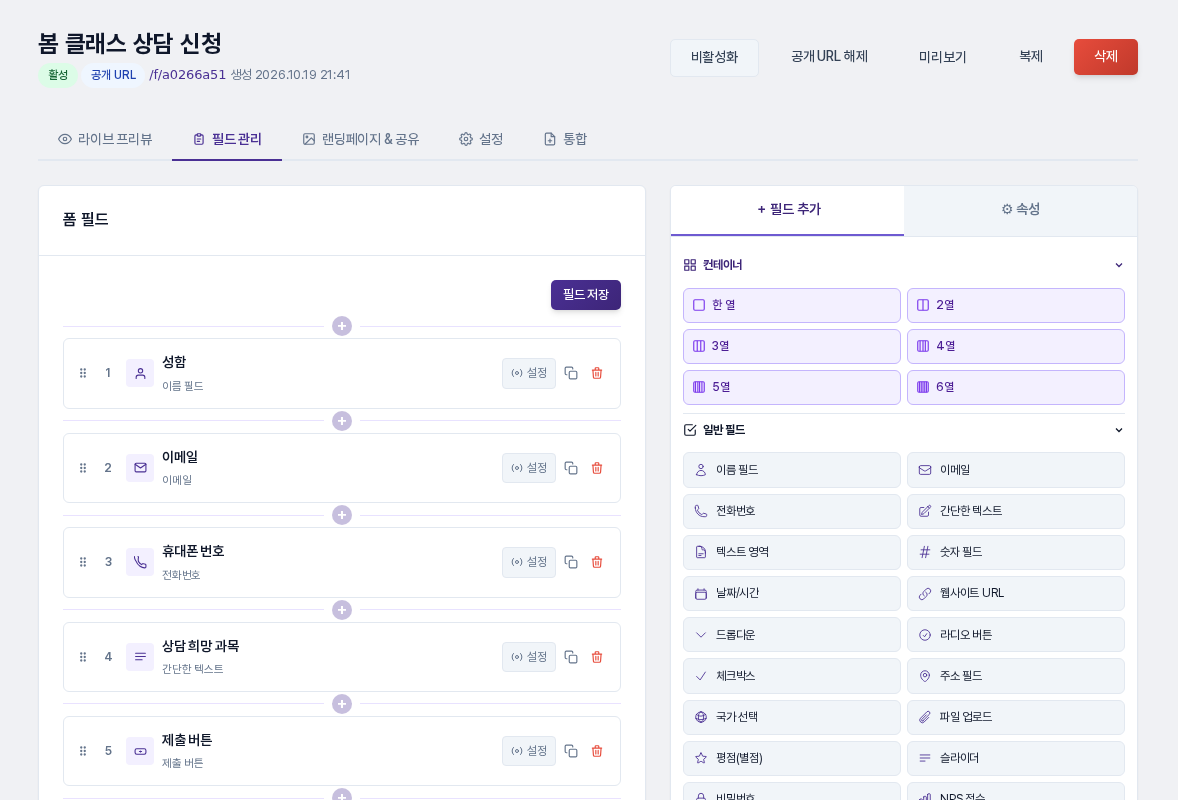Click the envelope icon of 이메일 field row
Image resolution: width=1178 pixels, height=800 pixels.
(x=140, y=468)
